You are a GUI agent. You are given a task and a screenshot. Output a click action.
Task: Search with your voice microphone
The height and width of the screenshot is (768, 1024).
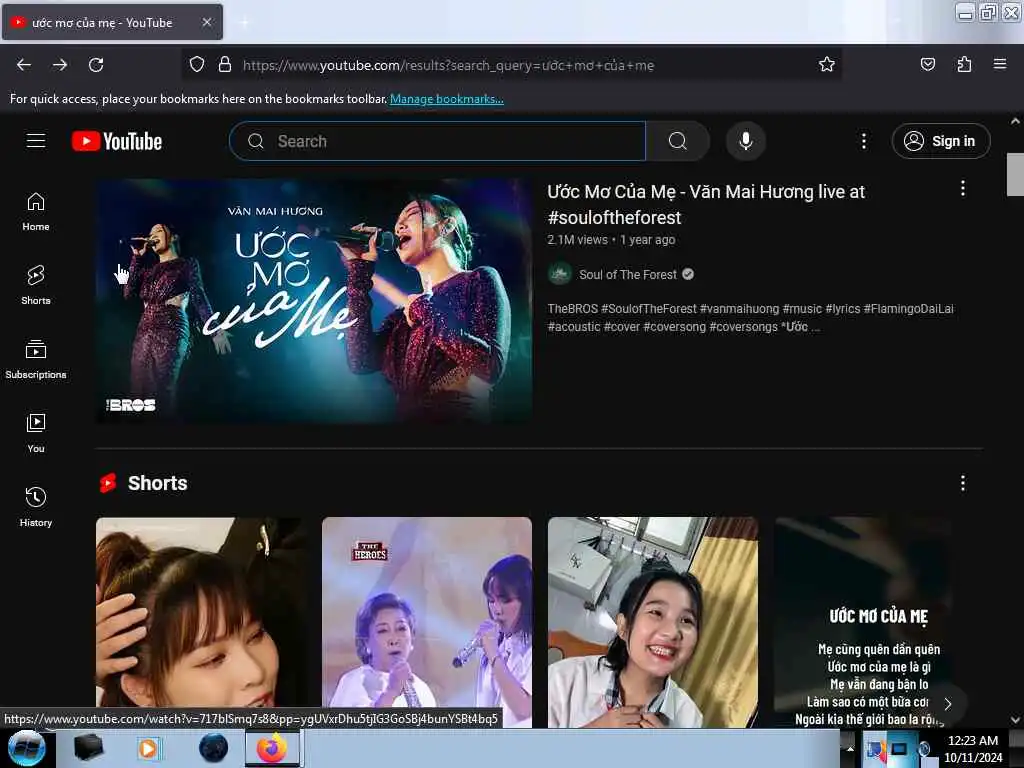[746, 141]
